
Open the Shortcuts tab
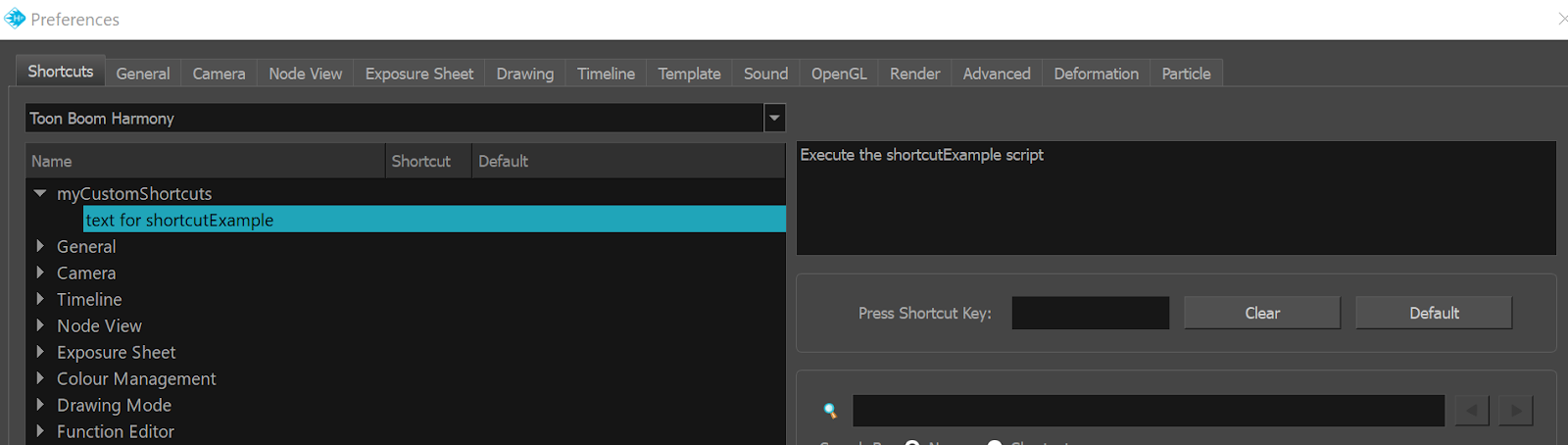[x=61, y=72]
